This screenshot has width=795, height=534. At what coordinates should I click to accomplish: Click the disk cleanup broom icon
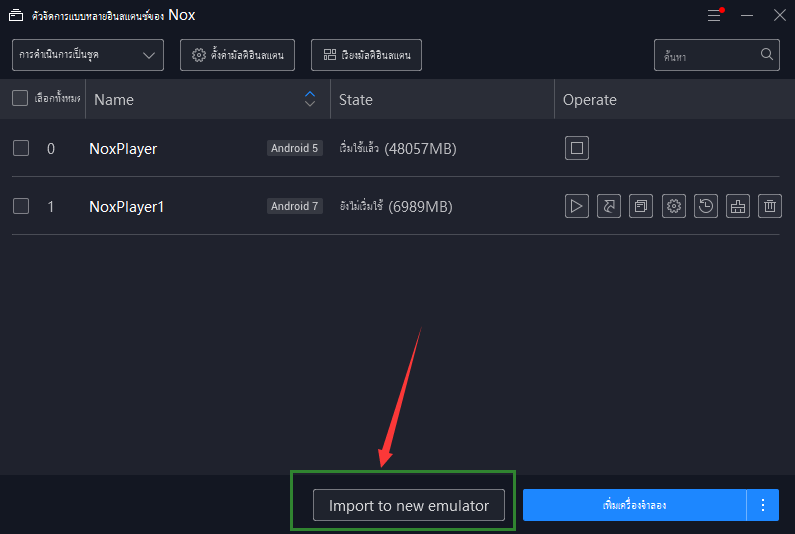737,206
